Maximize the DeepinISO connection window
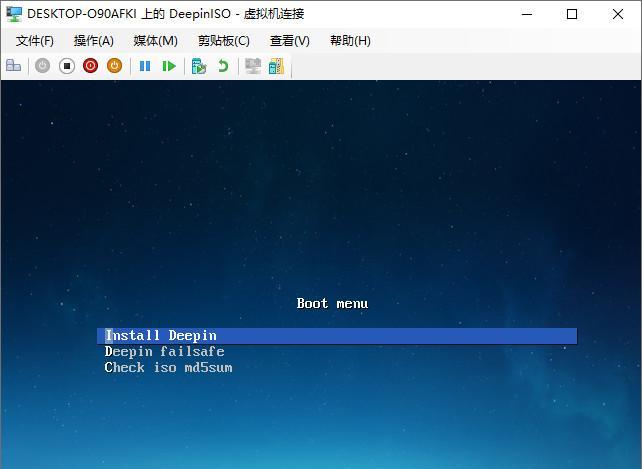Viewport: 642px width, 469px height. pos(572,14)
